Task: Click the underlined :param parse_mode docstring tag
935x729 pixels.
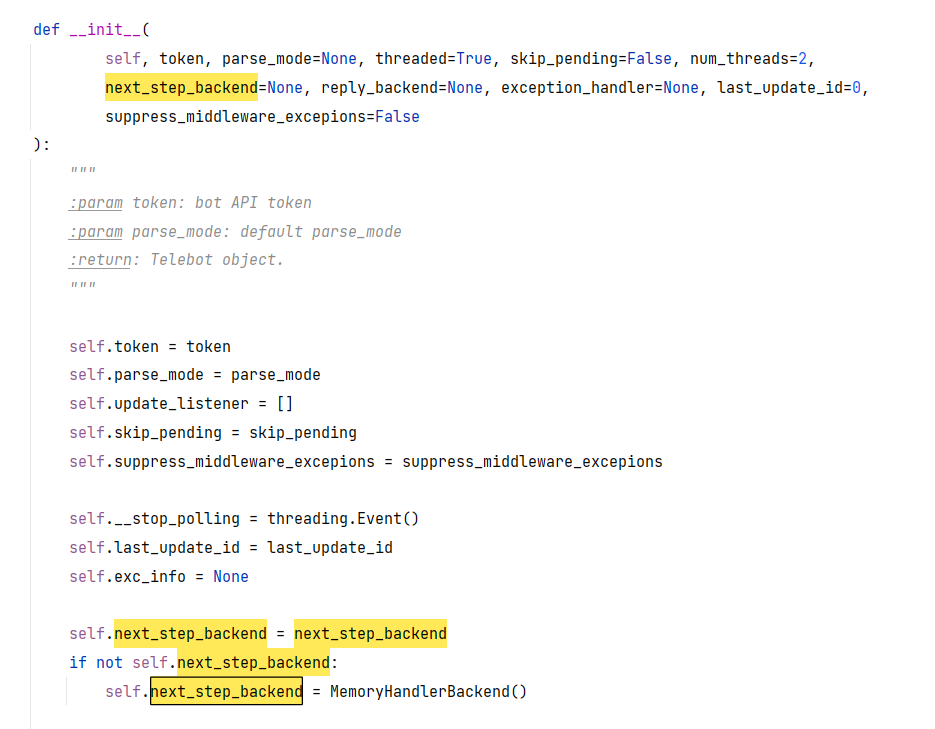Action: 95,231
